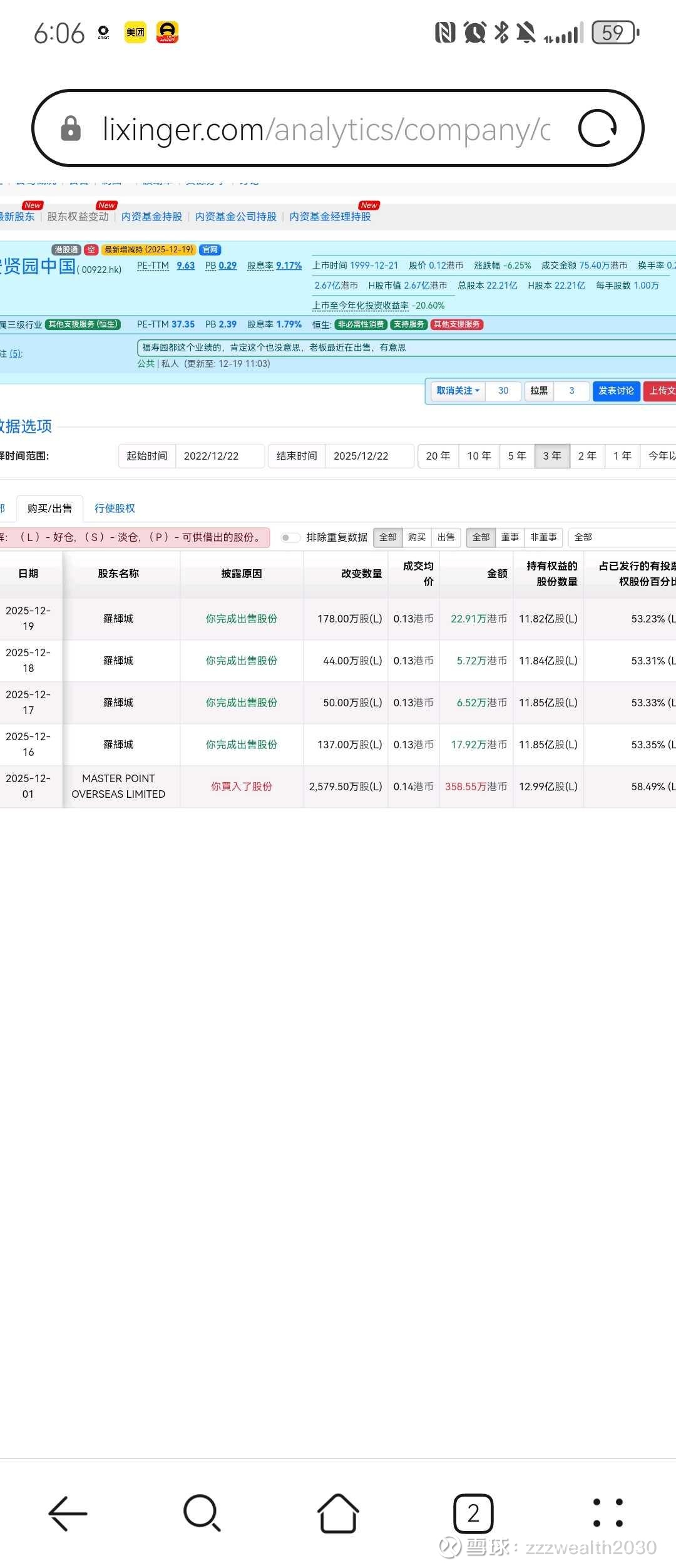Go to browser home page

pos(338,1514)
